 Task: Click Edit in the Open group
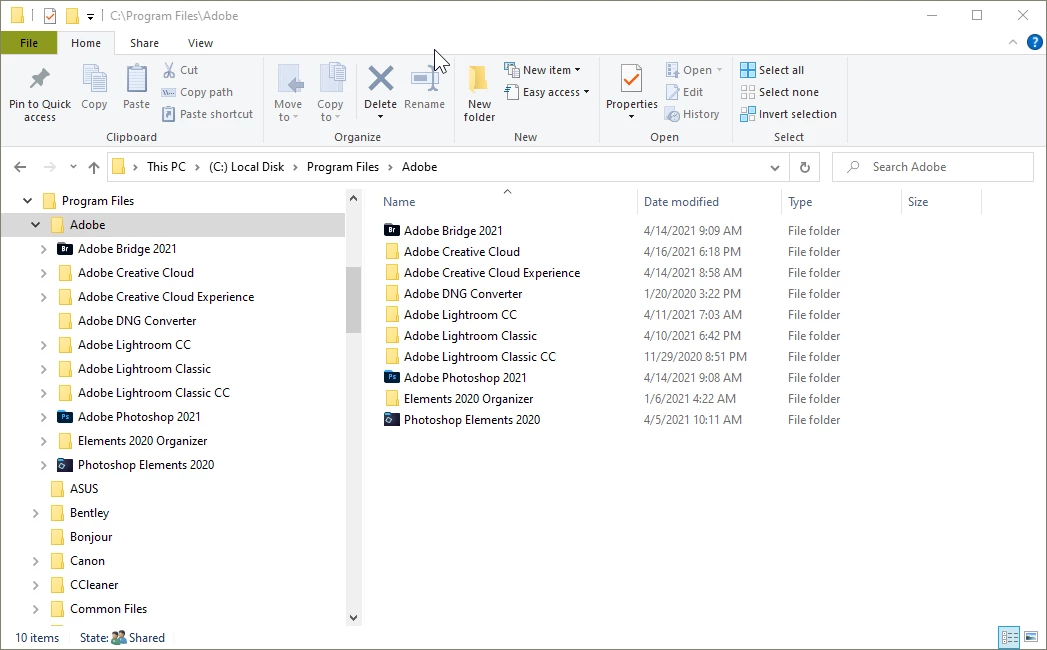tap(684, 92)
